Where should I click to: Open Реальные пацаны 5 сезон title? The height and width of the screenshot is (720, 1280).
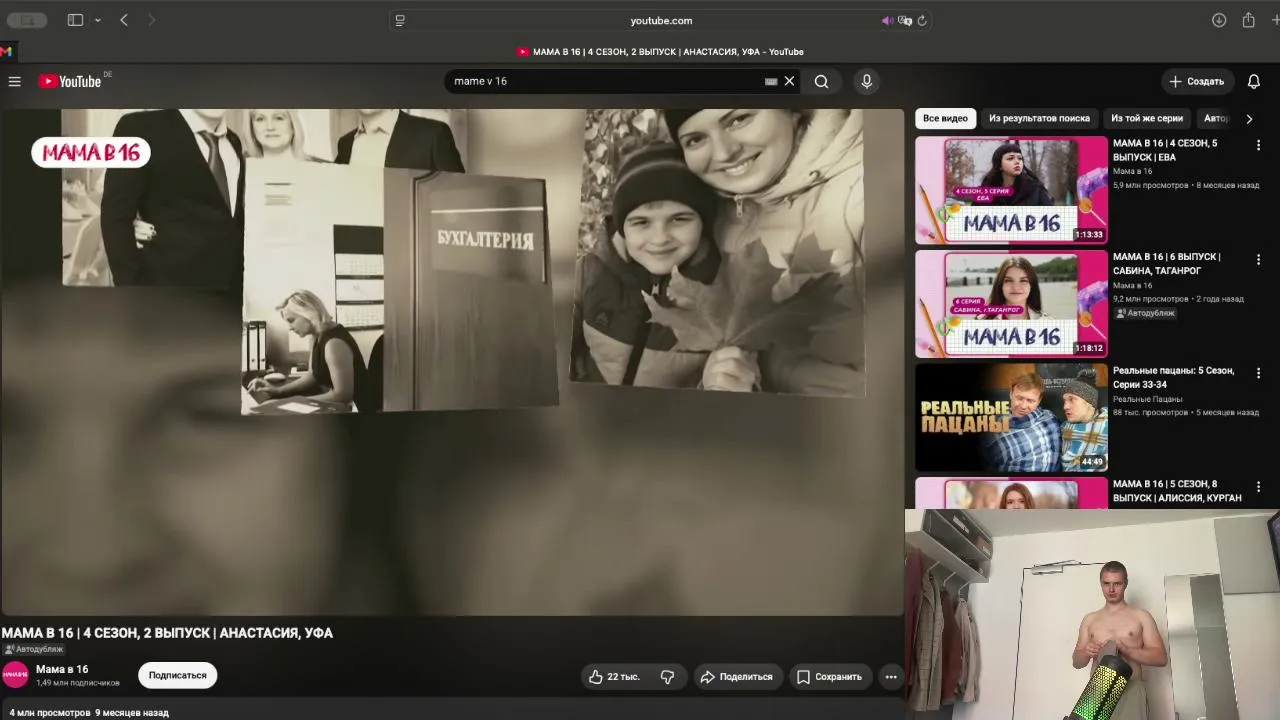coord(1173,377)
